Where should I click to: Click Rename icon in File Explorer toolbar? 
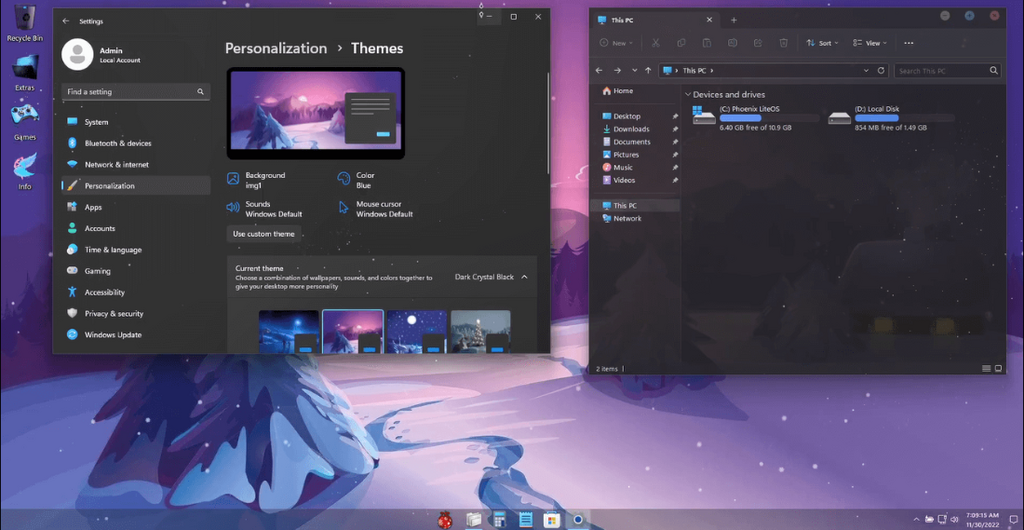[733, 43]
